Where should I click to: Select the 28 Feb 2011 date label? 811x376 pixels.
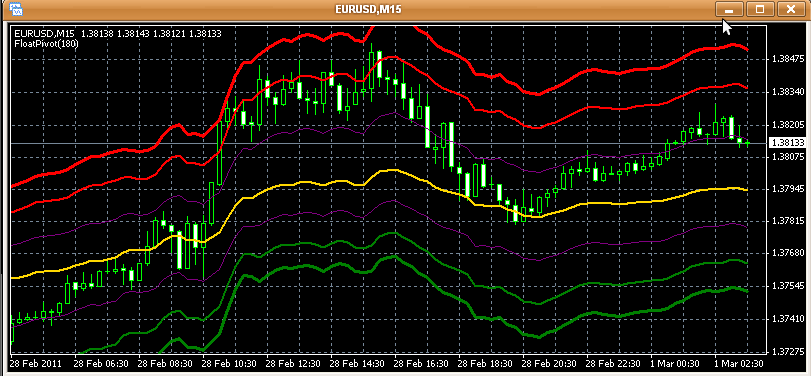tap(36, 364)
